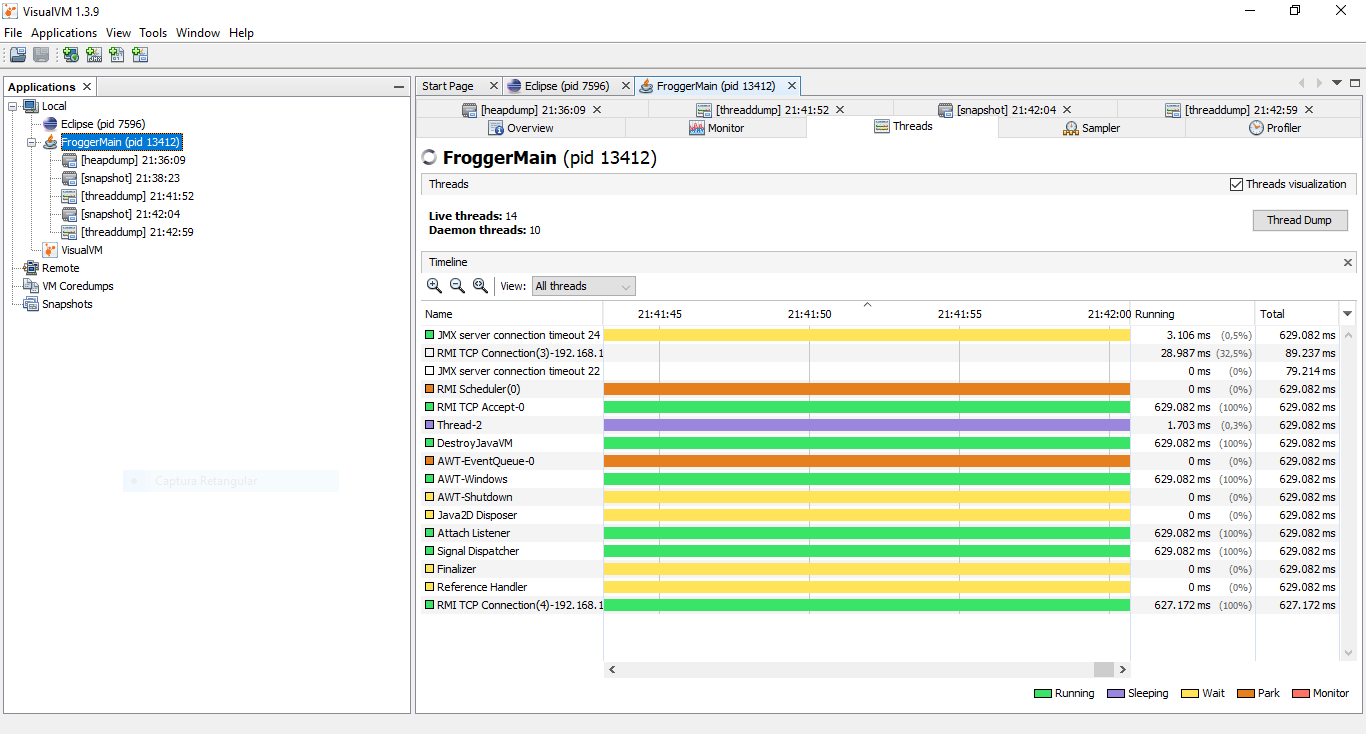Screen dimensions: 1366x734
Task: Switch to the Sampler tab
Action: tap(1091, 128)
